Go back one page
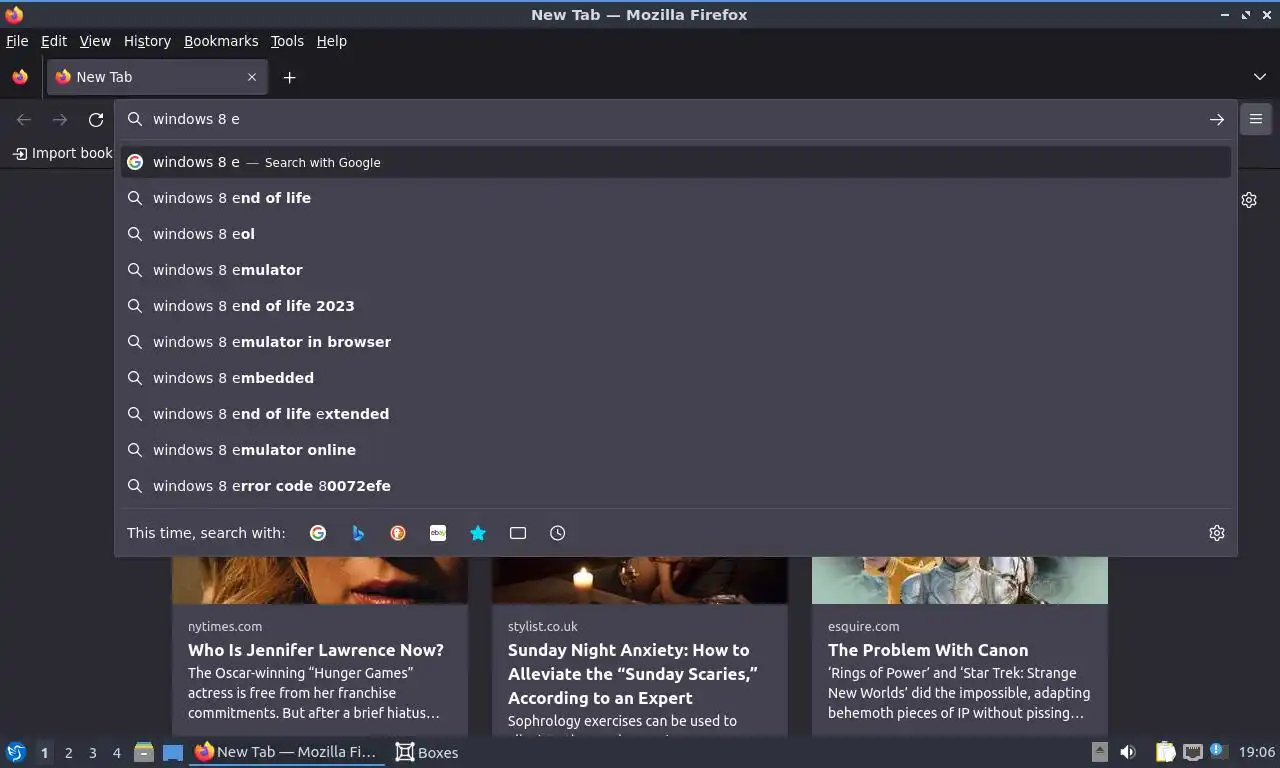 24,120
